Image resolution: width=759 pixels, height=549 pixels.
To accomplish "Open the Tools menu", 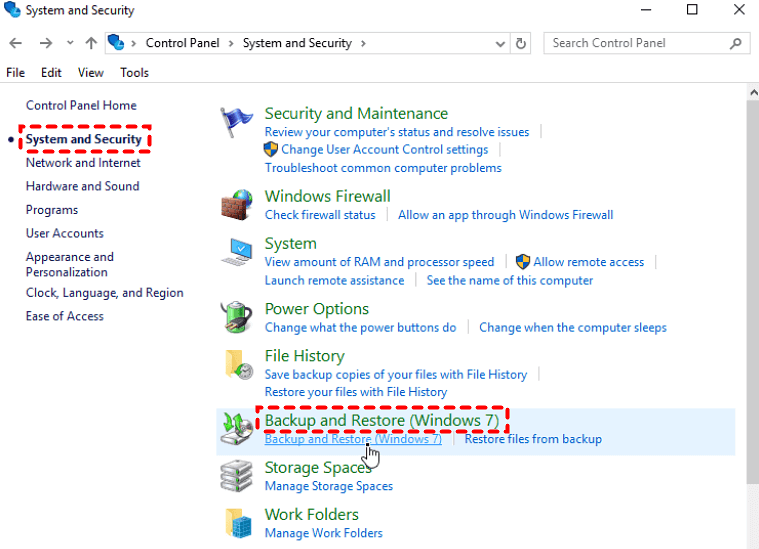I will pyautogui.click(x=134, y=73).
